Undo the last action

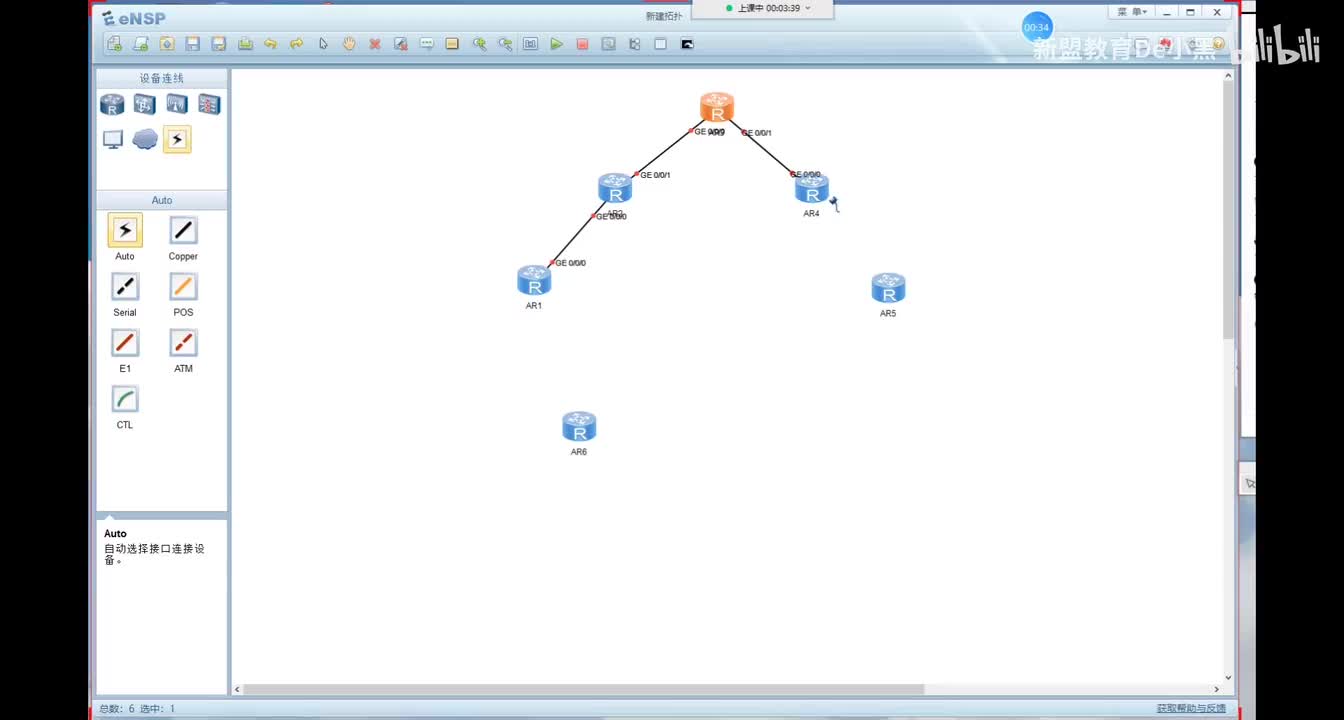[x=271, y=44]
